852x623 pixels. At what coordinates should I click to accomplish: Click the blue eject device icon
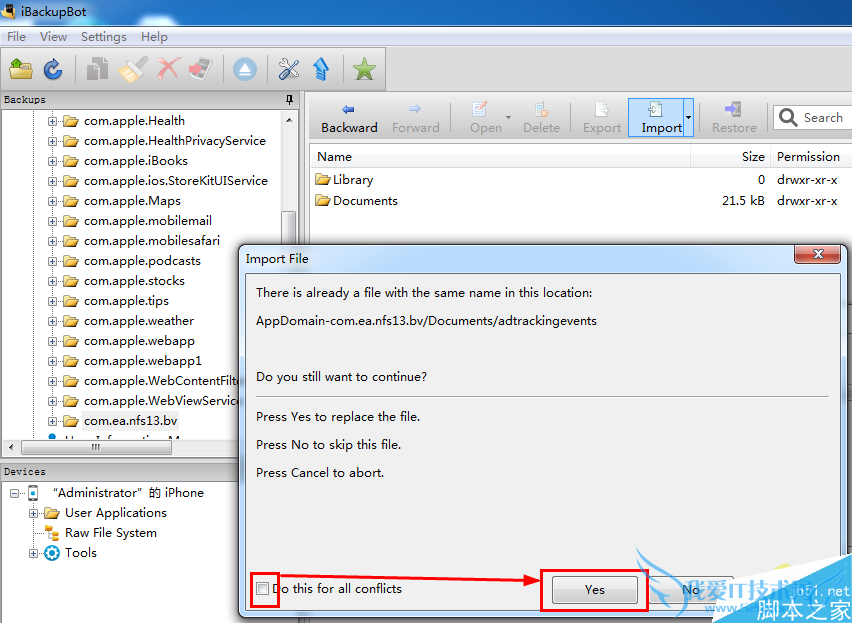pyautogui.click(x=245, y=70)
